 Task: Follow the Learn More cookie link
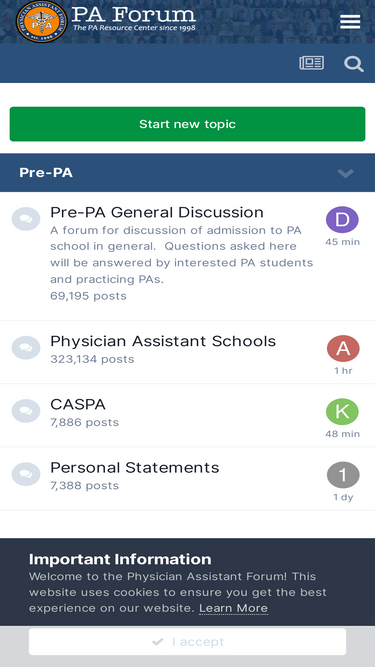pos(233,608)
